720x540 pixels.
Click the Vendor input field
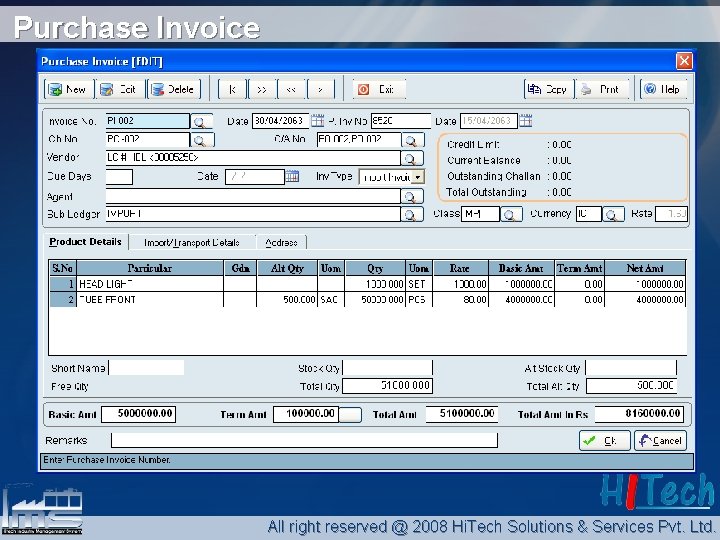[x=253, y=158]
